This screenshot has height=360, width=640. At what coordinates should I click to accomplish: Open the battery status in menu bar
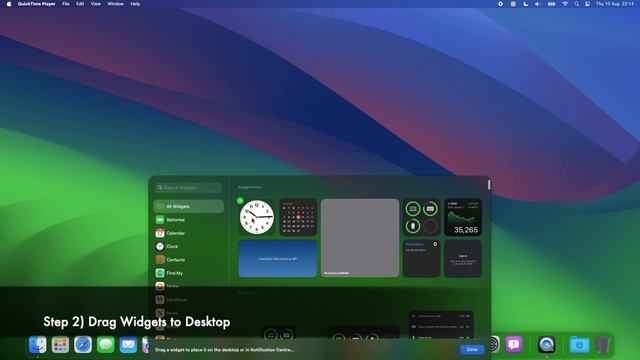click(551, 4)
